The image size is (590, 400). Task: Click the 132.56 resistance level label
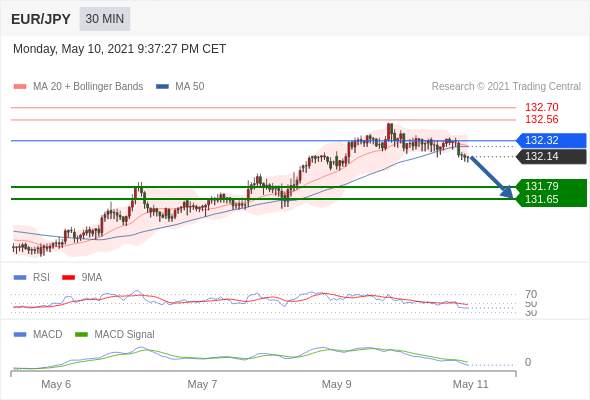click(541, 119)
